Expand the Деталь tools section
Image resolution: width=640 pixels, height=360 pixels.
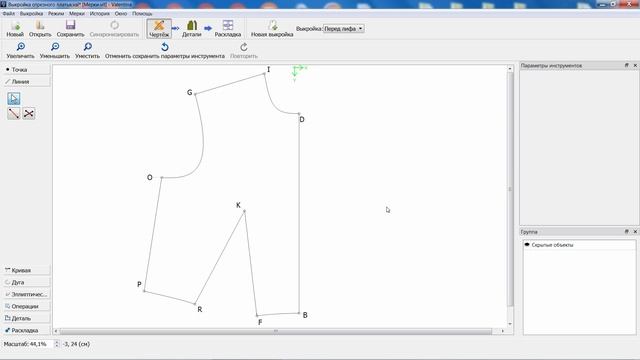click(27, 318)
